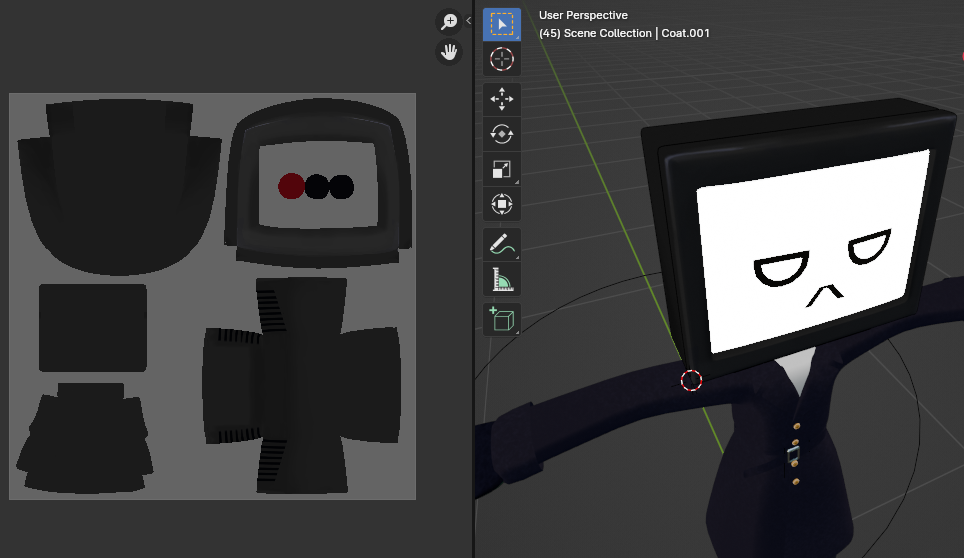Click the pan hand icon

click(449, 52)
